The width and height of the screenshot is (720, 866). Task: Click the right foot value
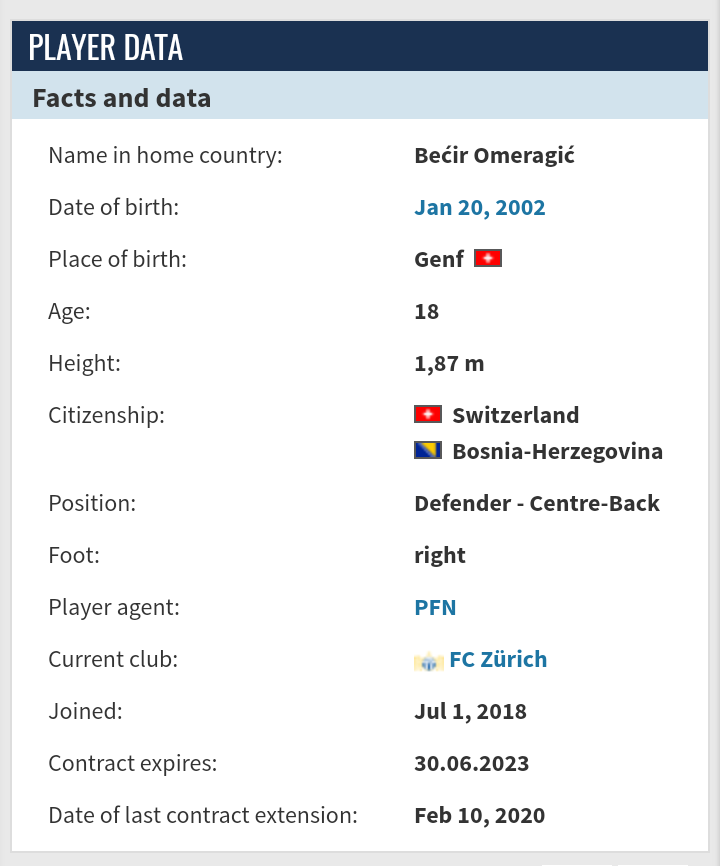click(440, 556)
